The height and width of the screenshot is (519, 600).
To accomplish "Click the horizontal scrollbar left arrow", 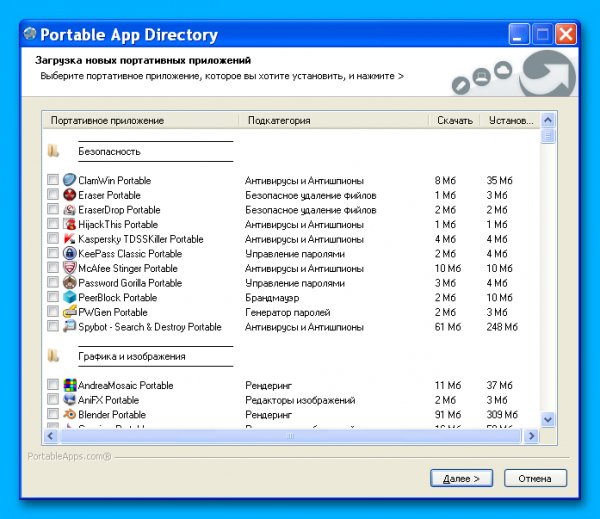I will [50, 436].
